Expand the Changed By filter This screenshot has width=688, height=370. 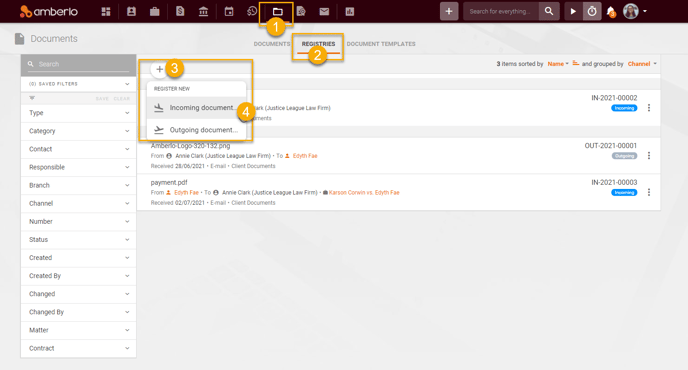[79, 312]
